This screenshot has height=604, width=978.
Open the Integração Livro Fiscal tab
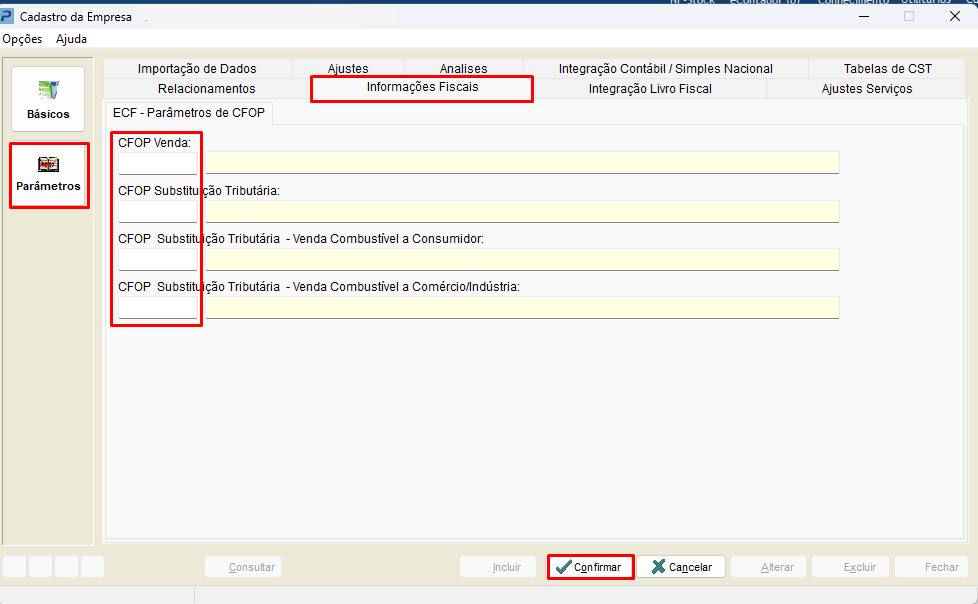click(650, 89)
